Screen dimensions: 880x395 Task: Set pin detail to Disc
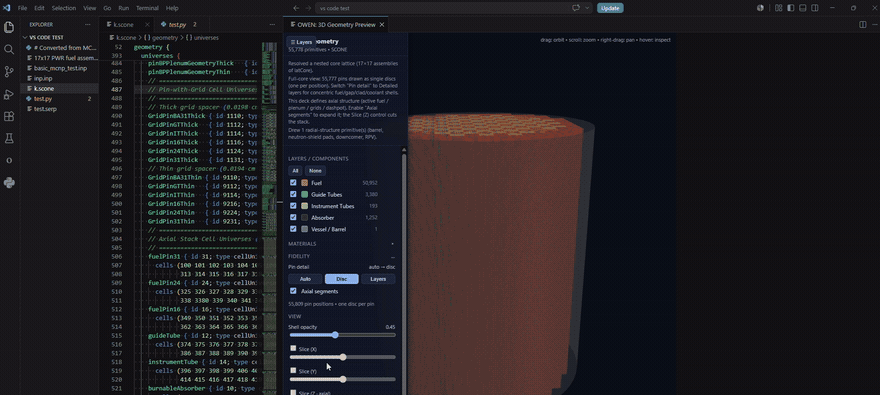pyautogui.click(x=341, y=279)
